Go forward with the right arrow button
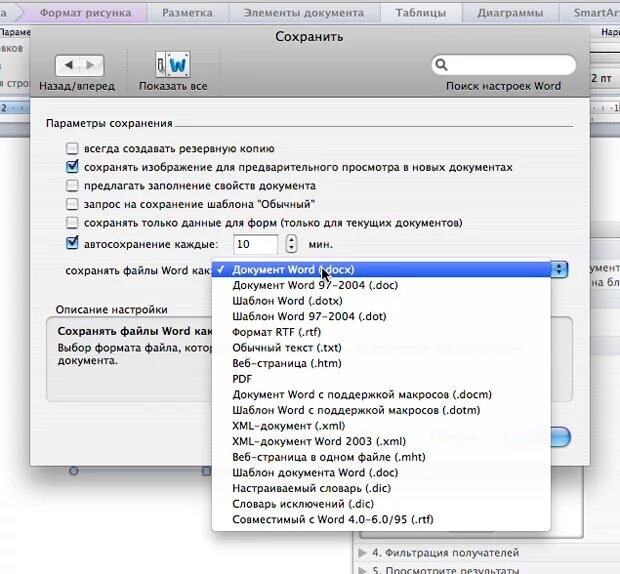 click(x=91, y=65)
